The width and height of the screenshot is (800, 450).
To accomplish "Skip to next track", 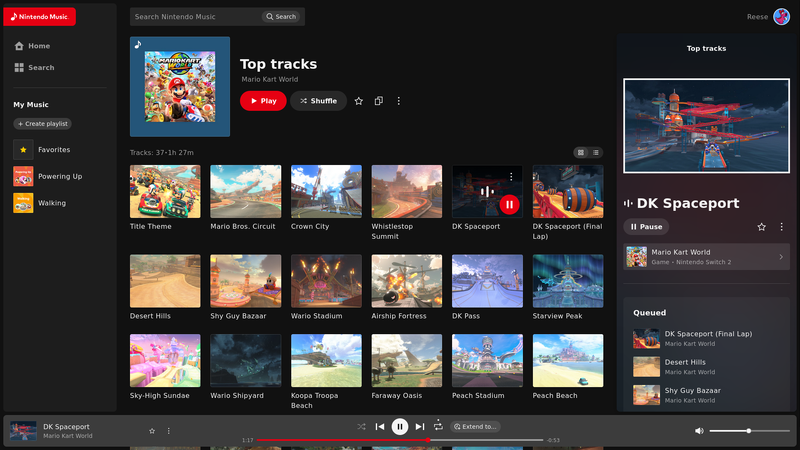I will pos(420,427).
